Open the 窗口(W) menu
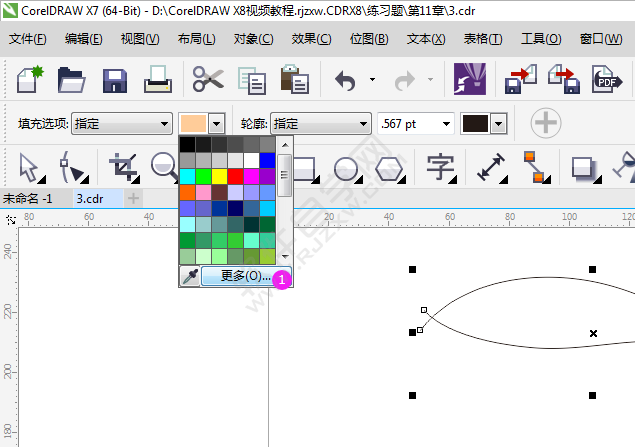The width and height of the screenshot is (635, 447). [x=601, y=39]
